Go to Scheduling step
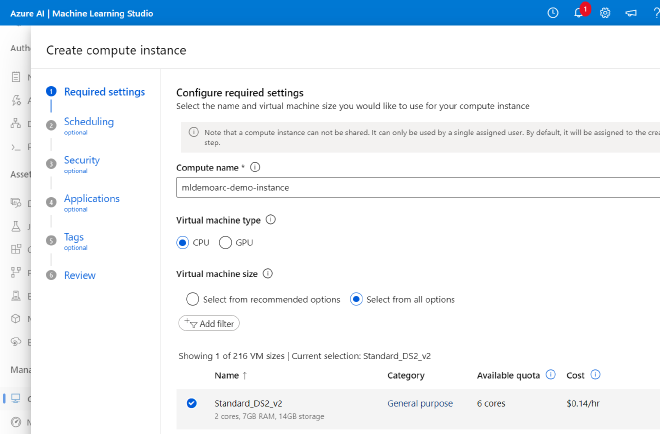The width and height of the screenshot is (660, 434). coord(89,122)
